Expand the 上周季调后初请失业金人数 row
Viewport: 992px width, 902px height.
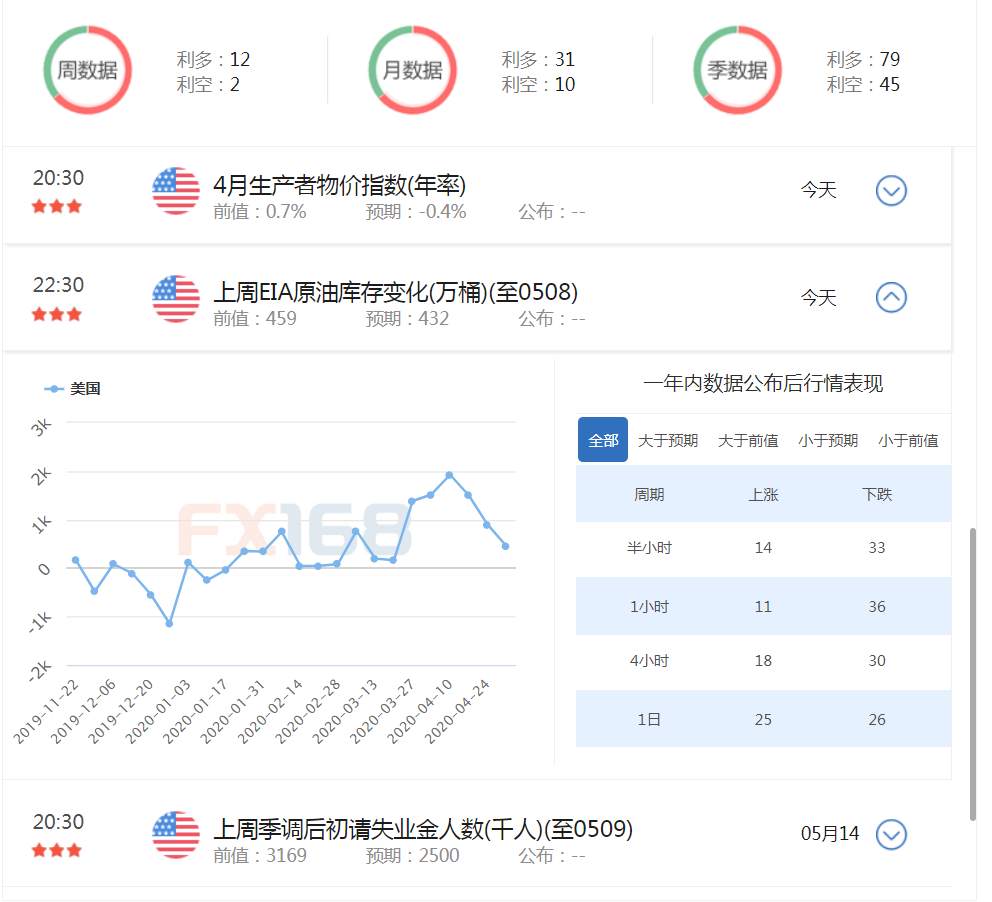coord(891,834)
